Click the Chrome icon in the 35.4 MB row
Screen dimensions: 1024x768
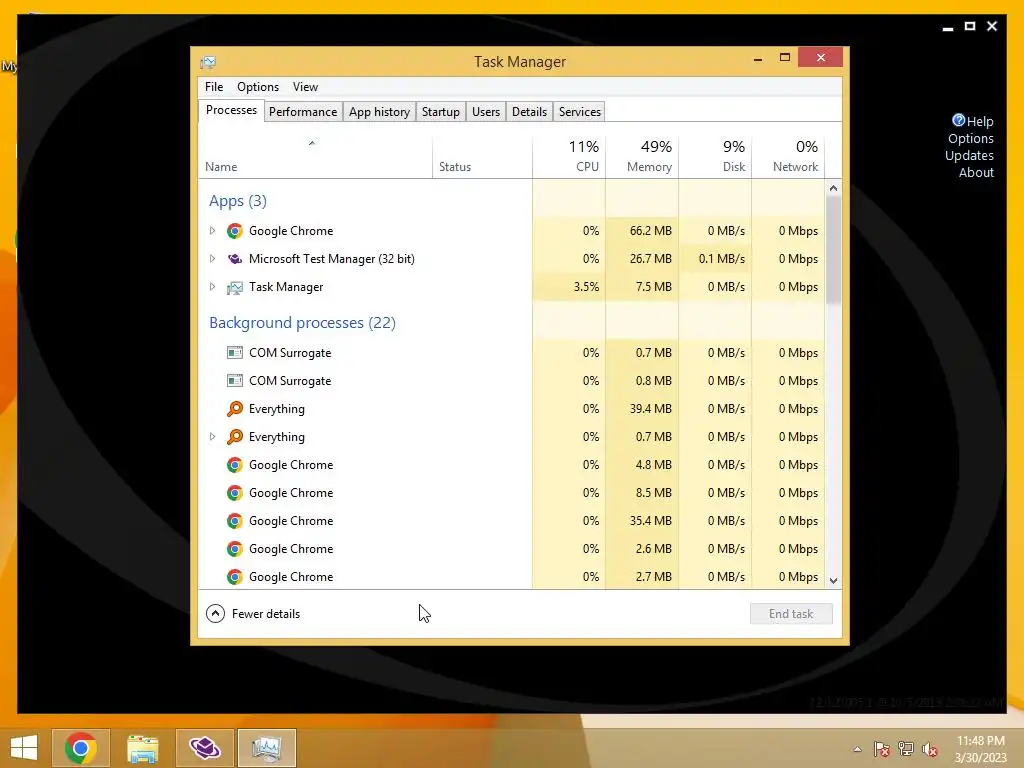pyautogui.click(x=234, y=521)
